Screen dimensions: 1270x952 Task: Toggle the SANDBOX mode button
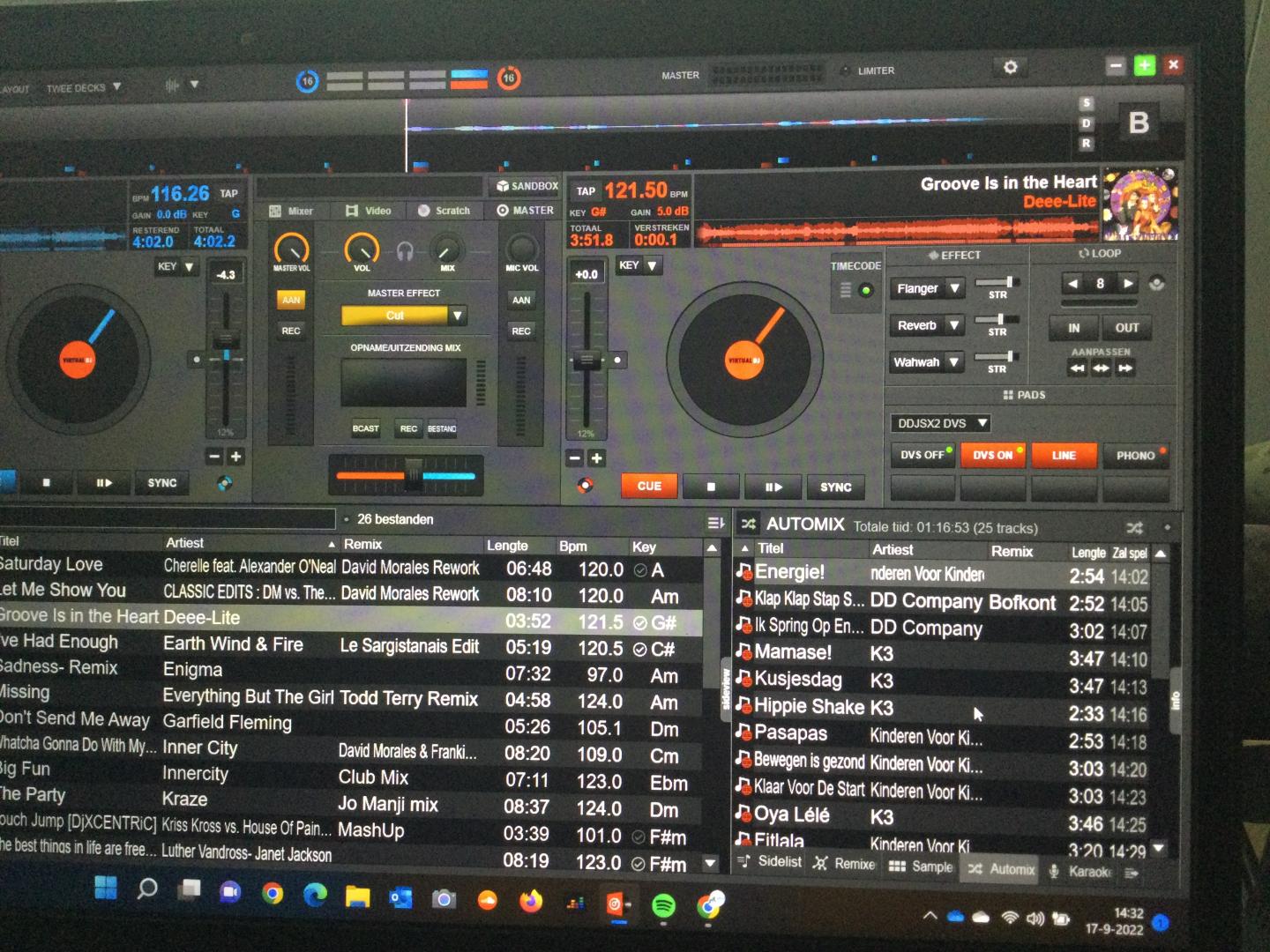pyautogui.click(x=527, y=186)
